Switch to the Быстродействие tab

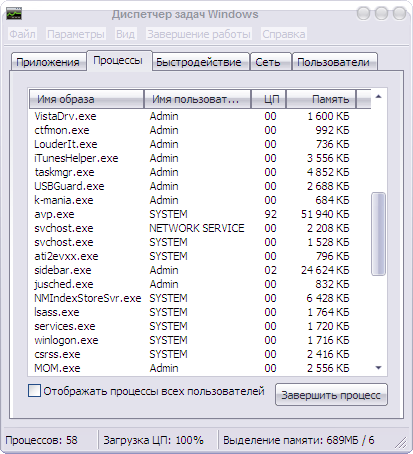click(200, 62)
